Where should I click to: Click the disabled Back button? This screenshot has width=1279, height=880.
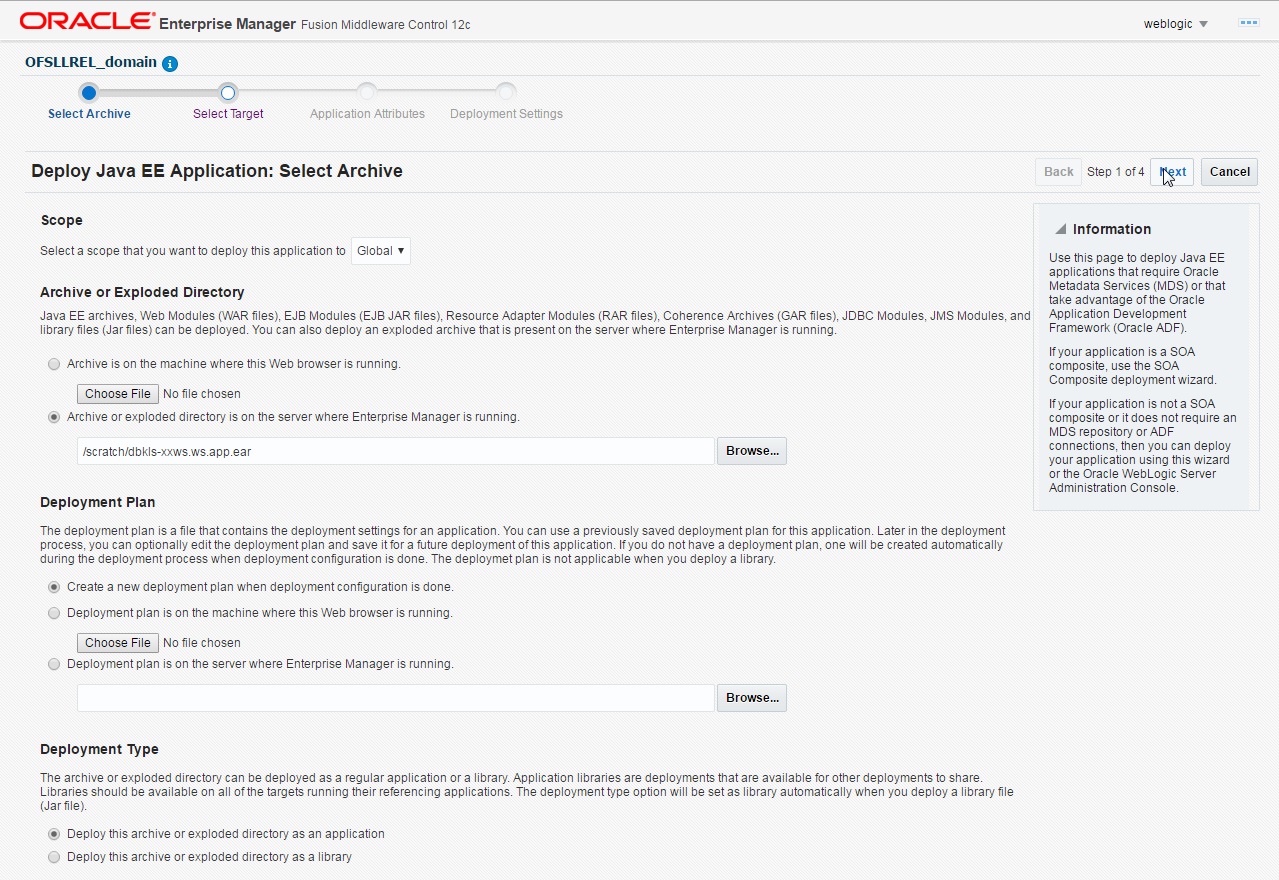pyautogui.click(x=1058, y=171)
